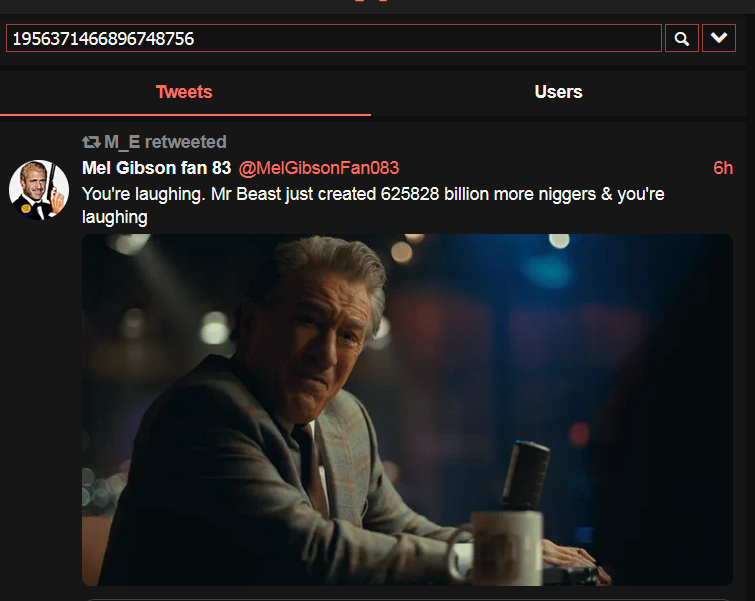Open the M_E retweeted link
The image size is (755, 601).
pos(165,142)
